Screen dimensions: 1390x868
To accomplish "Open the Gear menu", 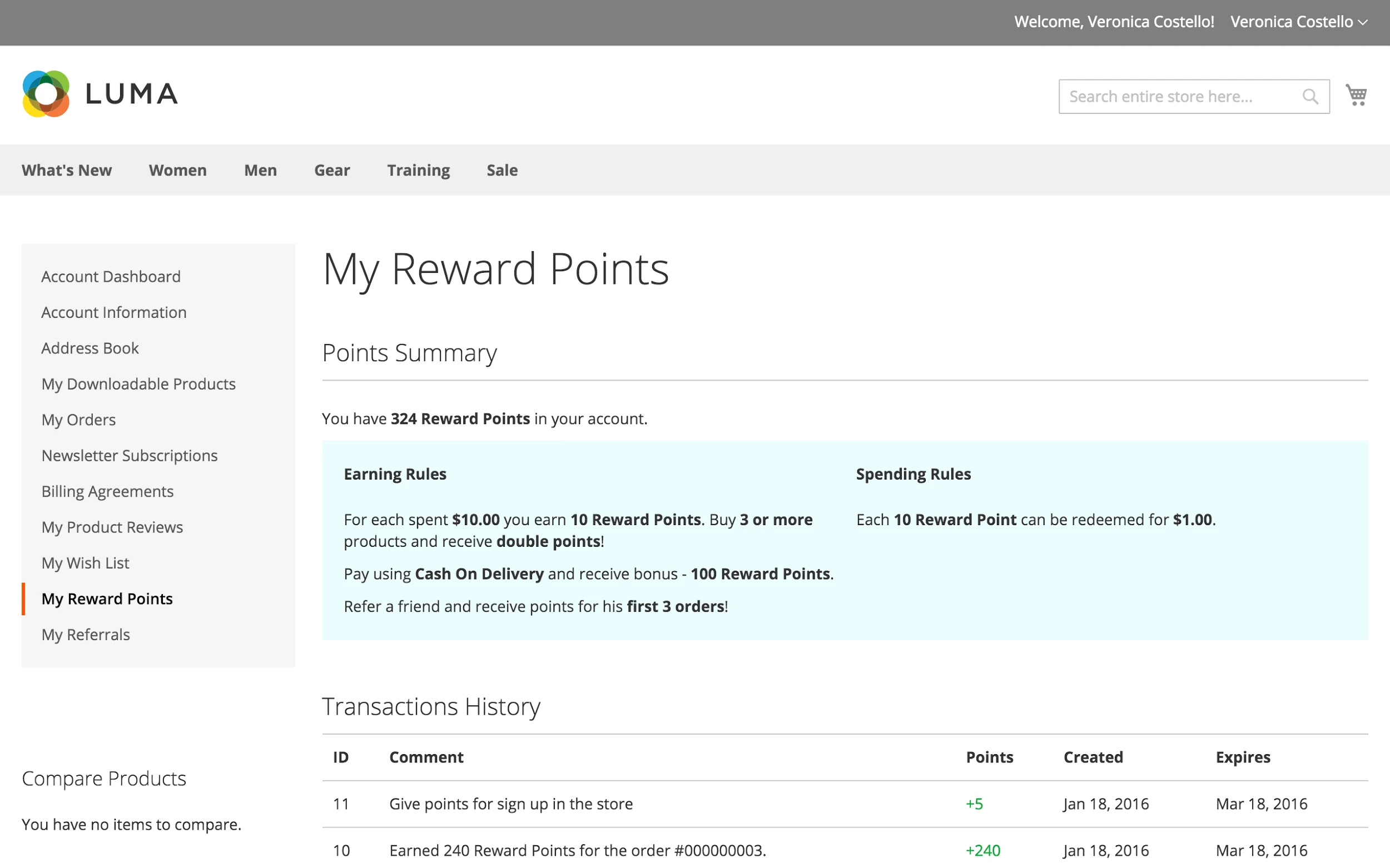I will [x=332, y=170].
